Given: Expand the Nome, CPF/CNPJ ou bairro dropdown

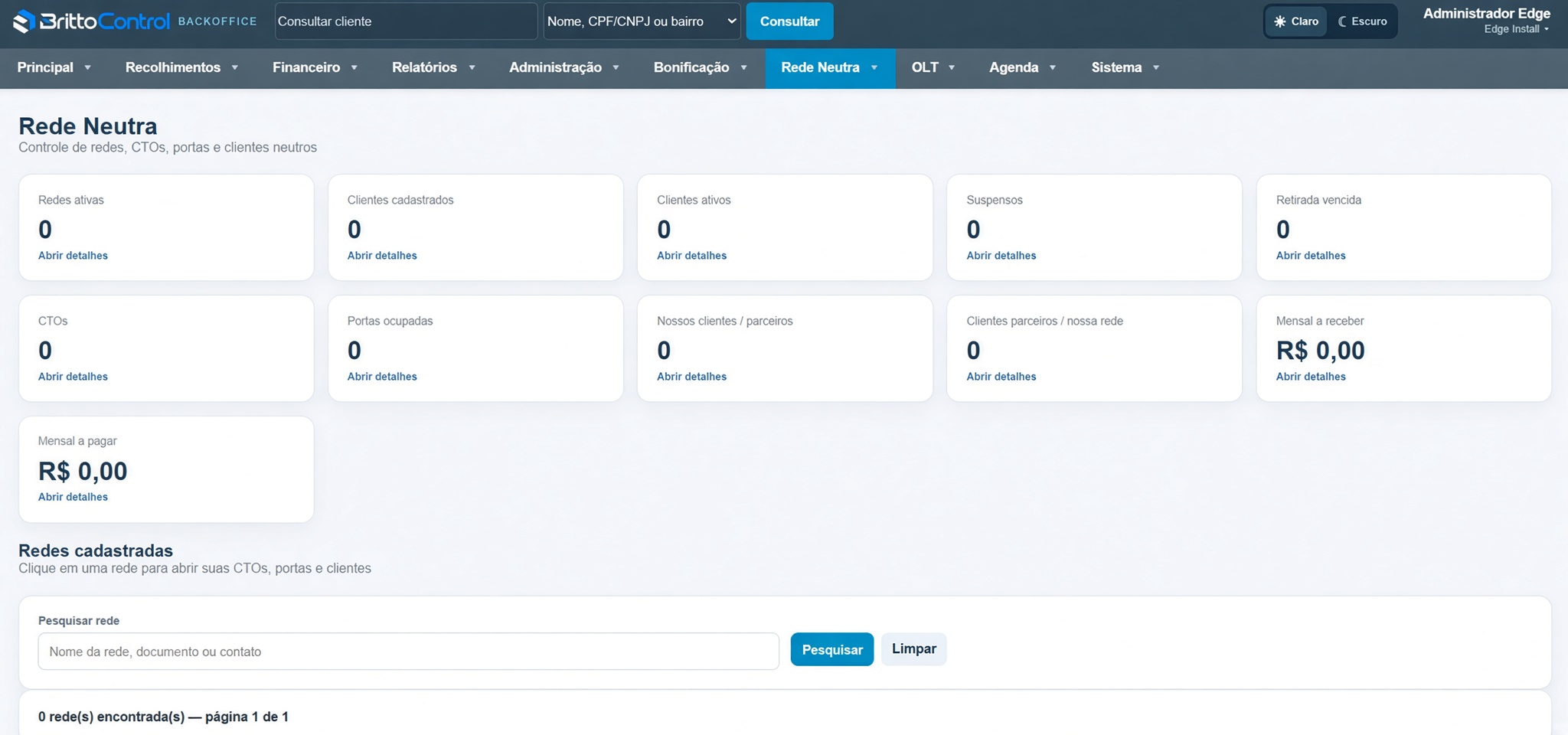Looking at the screenshot, I should 642,21.
